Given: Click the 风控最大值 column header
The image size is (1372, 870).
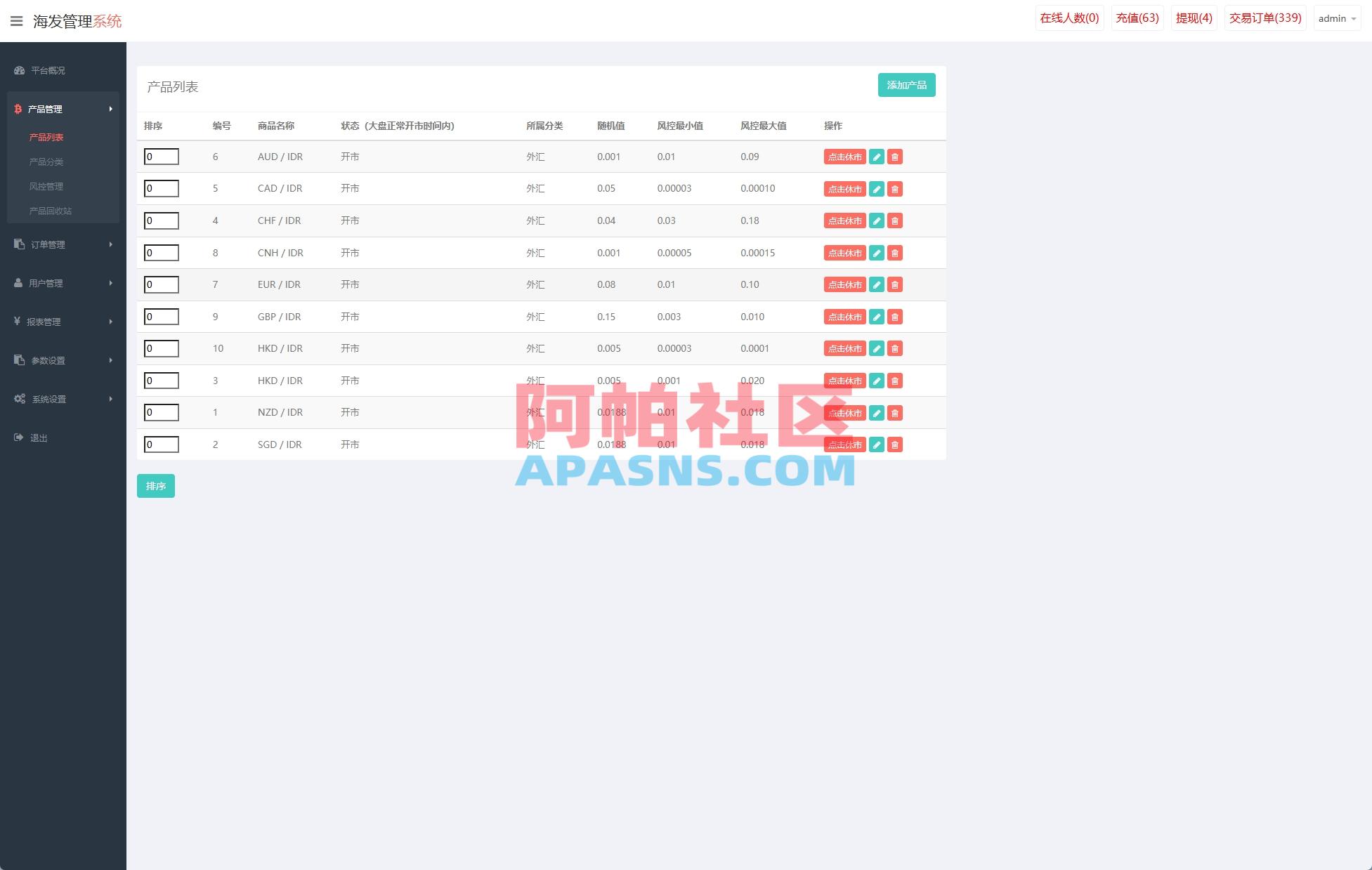Looking at the screenshot, I should click(x=764, y=126).
